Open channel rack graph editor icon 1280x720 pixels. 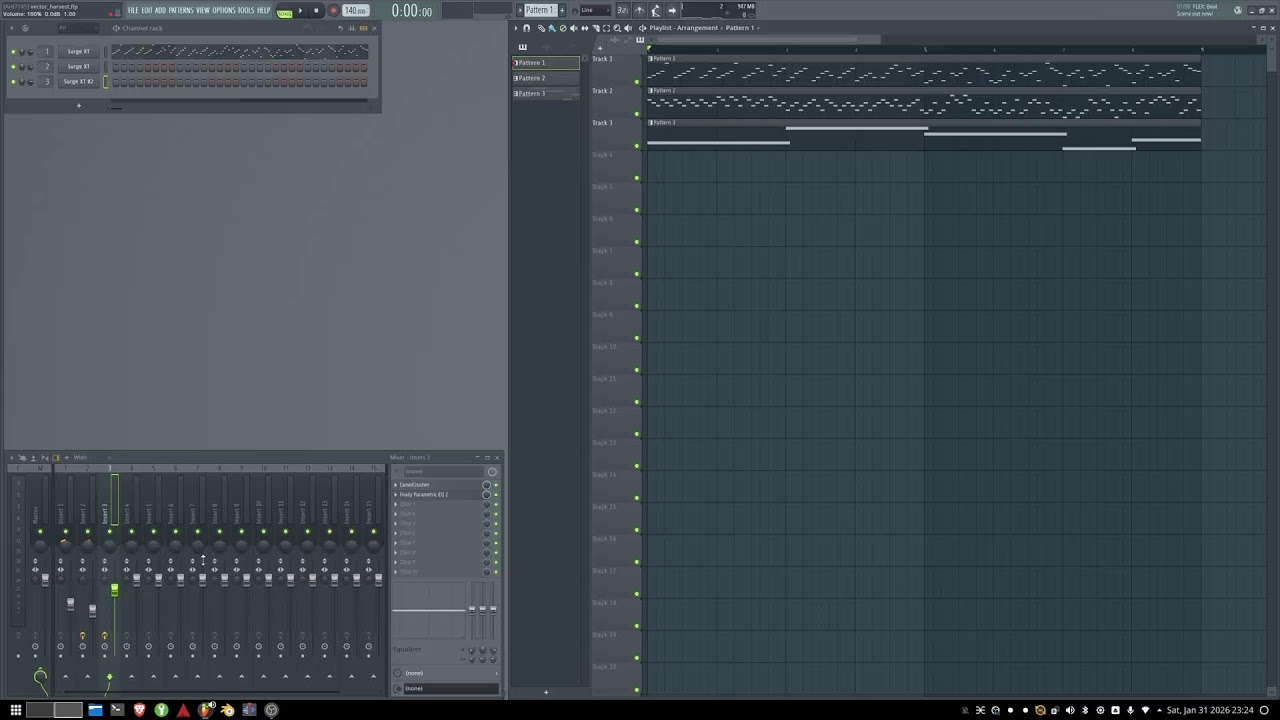coord(352,28)
